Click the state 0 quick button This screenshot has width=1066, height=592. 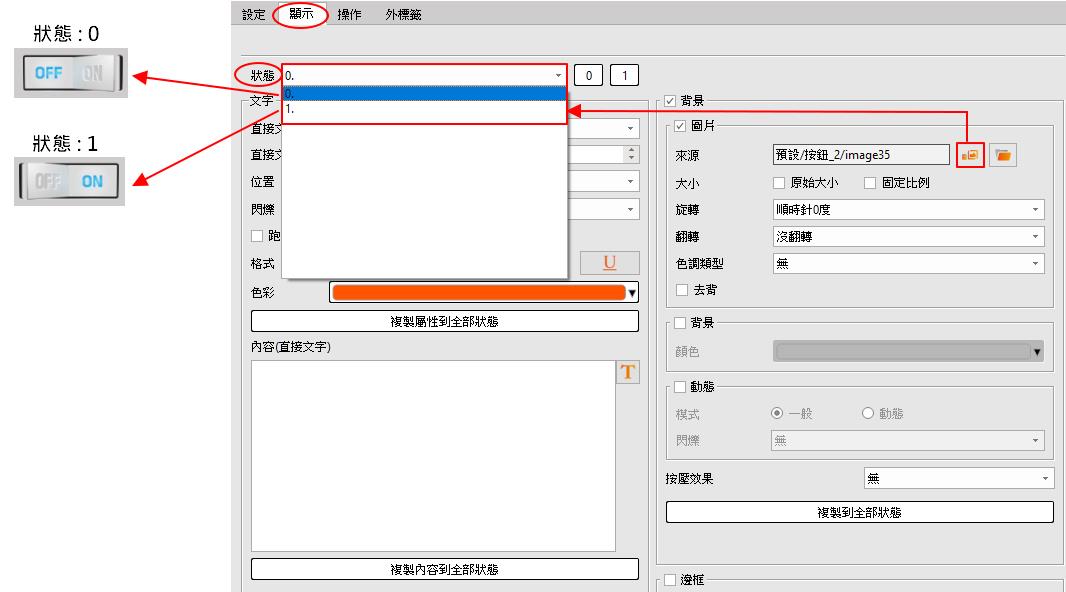tap(590, 75)
